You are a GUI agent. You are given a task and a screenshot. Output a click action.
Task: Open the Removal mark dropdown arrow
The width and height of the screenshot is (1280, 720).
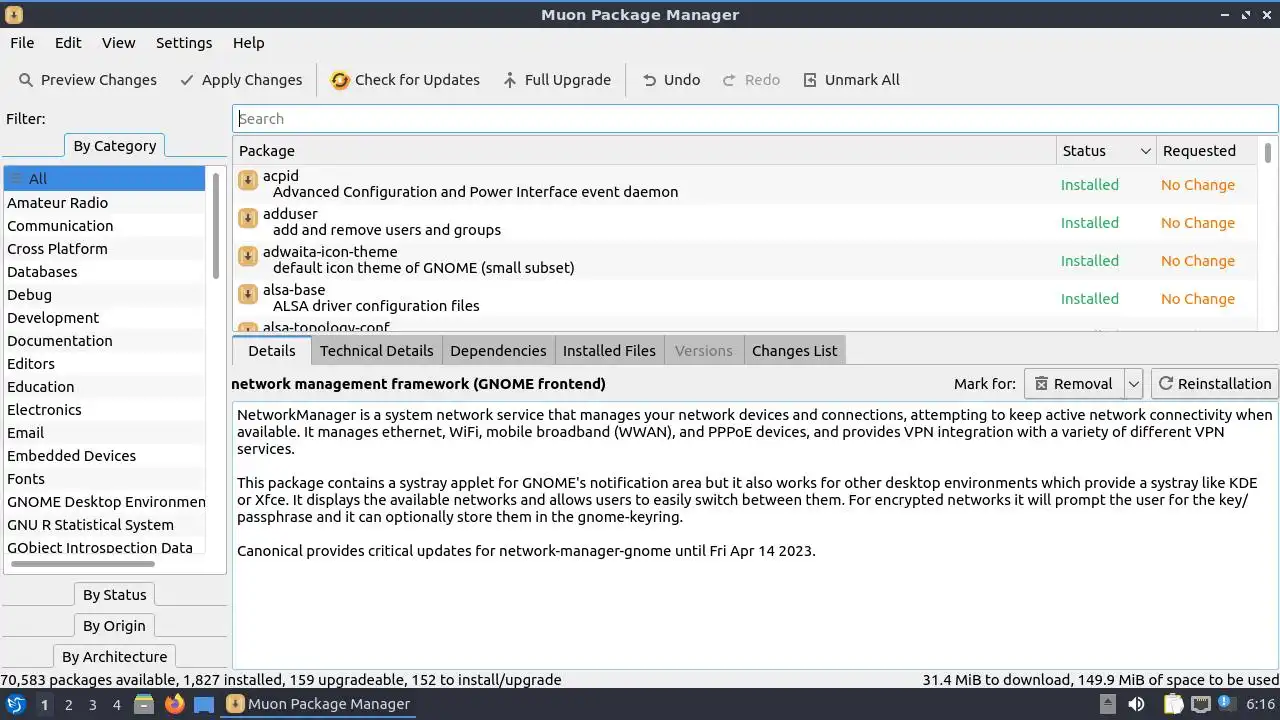(x=1133, y=384)
